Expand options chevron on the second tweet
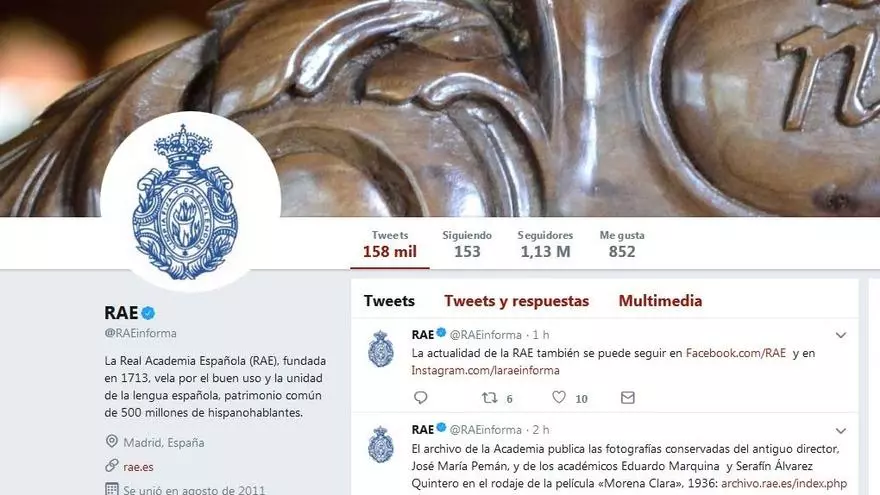This screenshot has width=880, height=495. click(840, 431)
